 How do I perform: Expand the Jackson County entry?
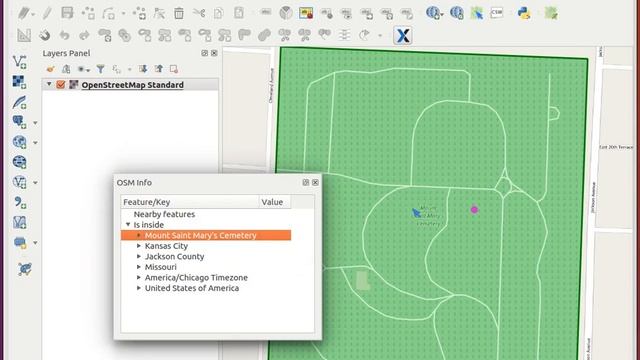point(139,256)
